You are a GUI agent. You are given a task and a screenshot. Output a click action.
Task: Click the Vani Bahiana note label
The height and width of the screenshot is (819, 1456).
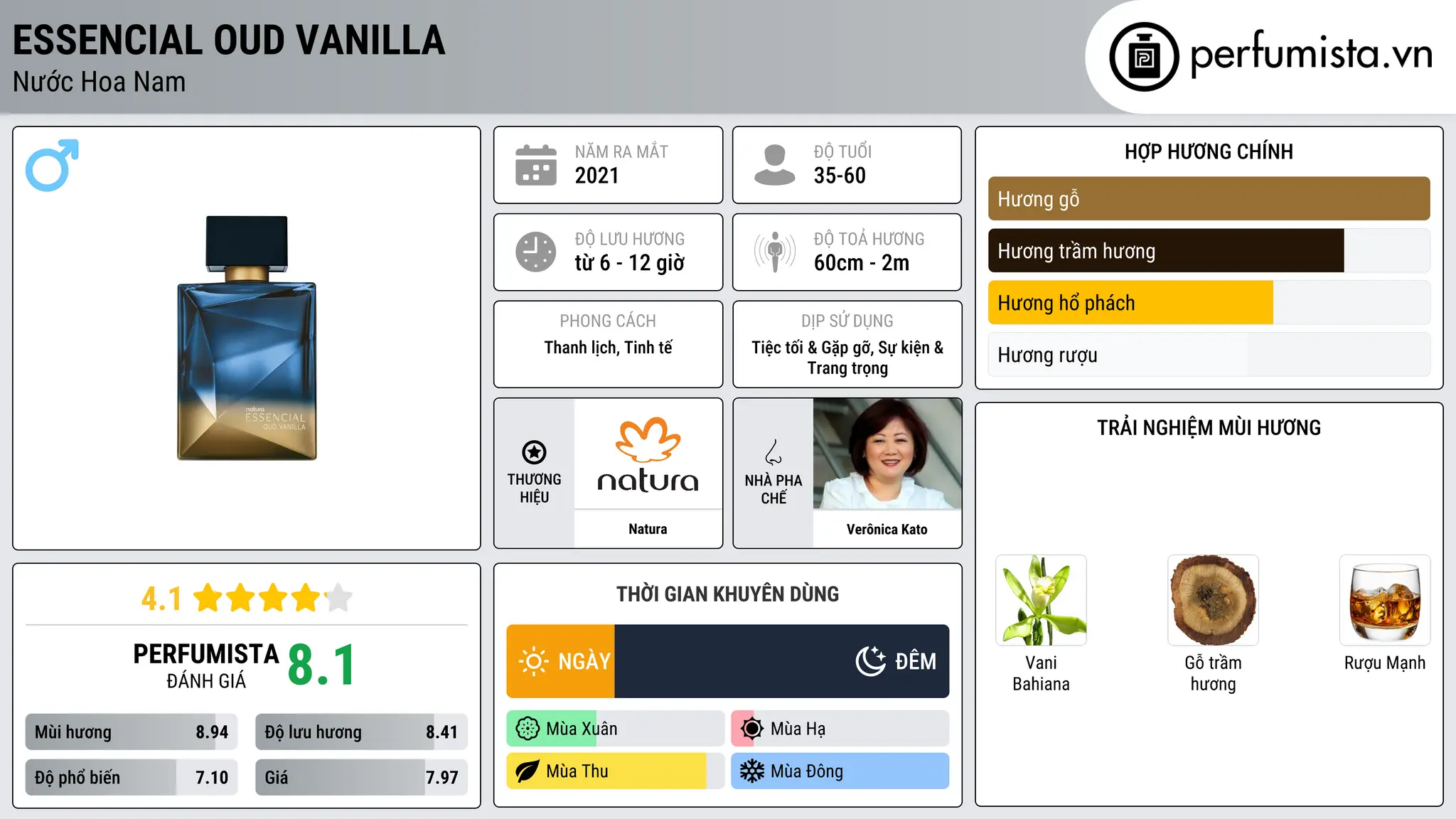(x=1041, y=673)
